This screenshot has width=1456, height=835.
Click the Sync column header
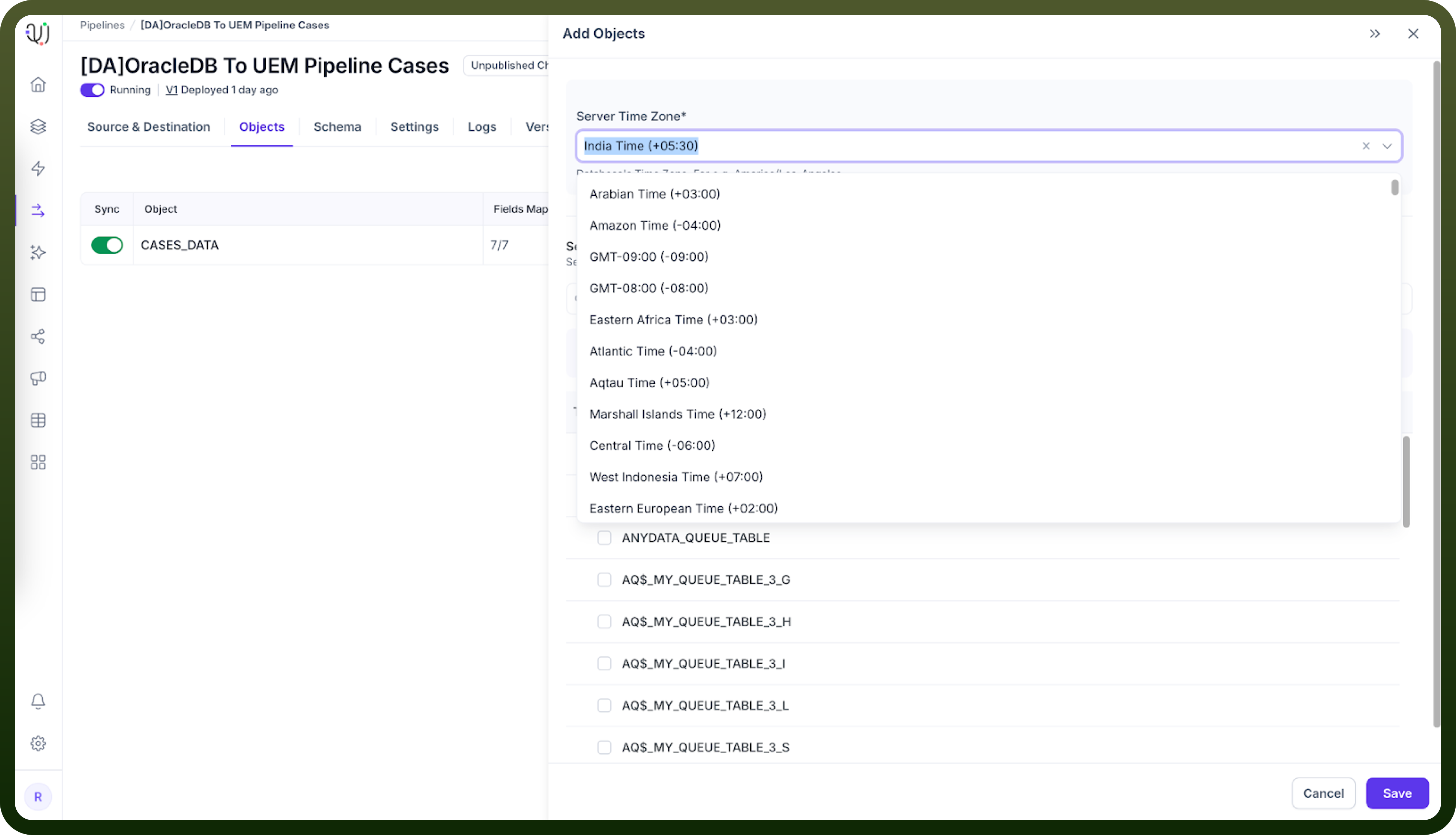pyautogui.click(x=107, y=209)
